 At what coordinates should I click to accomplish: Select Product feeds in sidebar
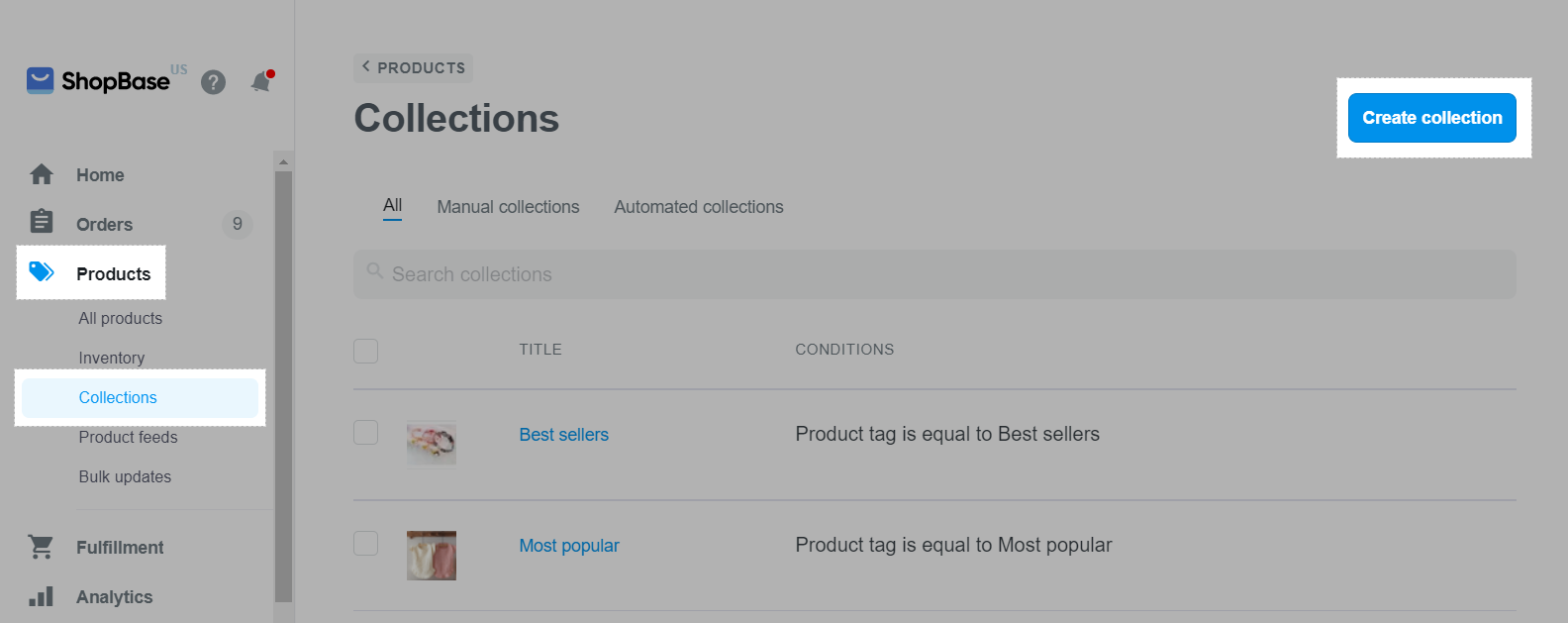pyautogui.click(x=129, y=437)
